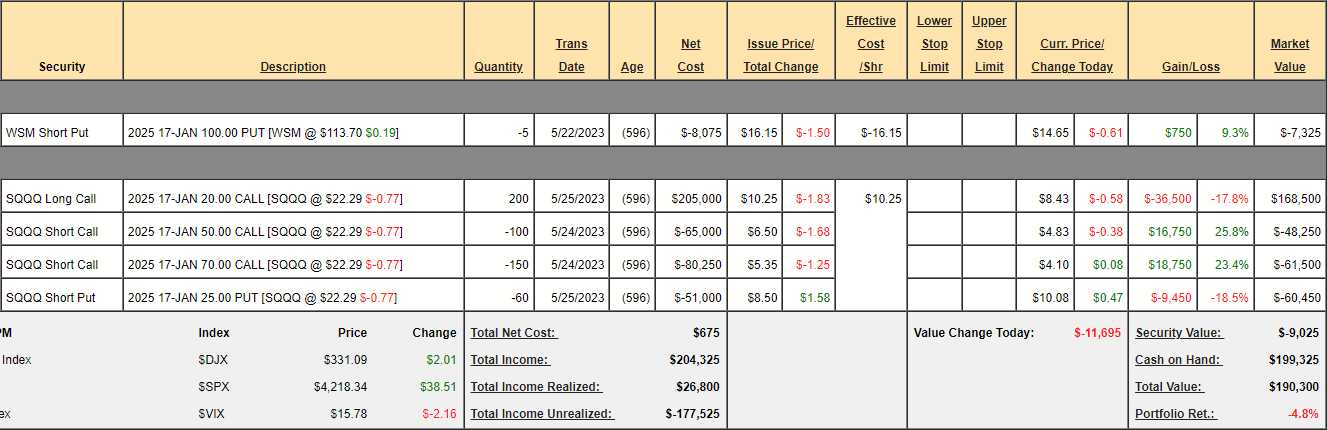Open the Total Net Cost label link
The image size is (1327, 430).
pyautogui.click(x=514, y=333)
